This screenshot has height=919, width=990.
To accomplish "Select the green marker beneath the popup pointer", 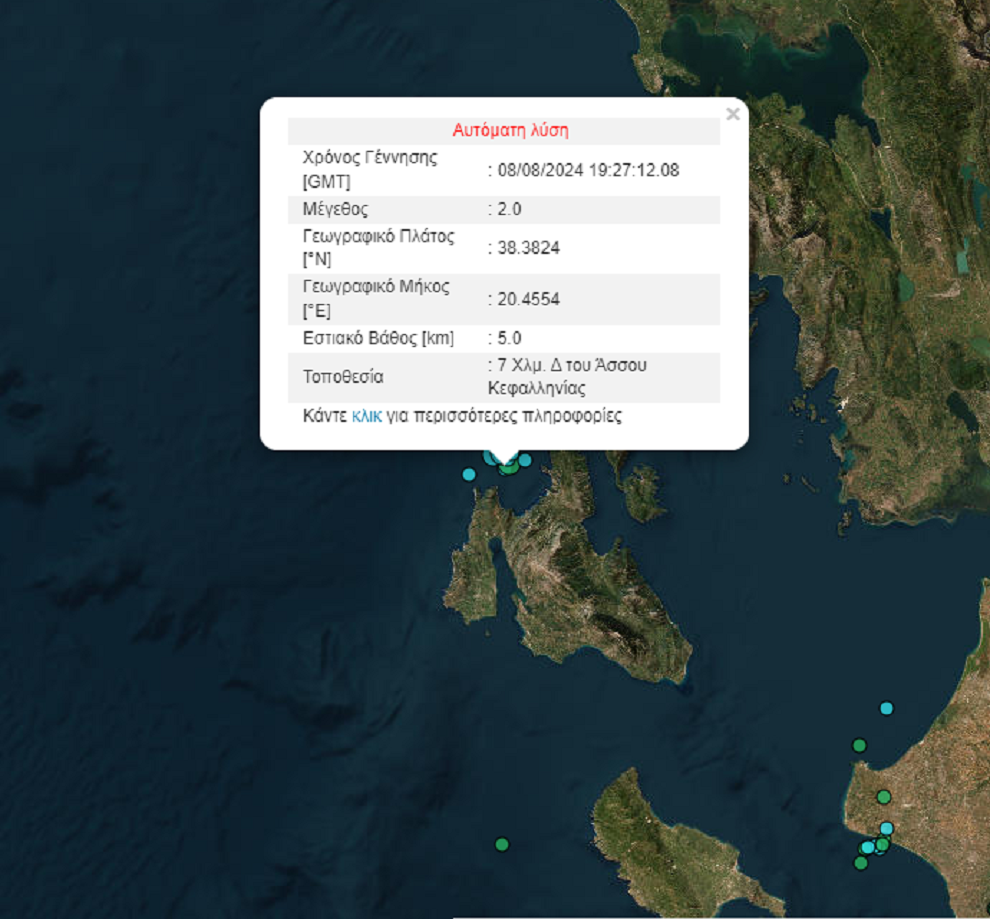I will 508,467.
